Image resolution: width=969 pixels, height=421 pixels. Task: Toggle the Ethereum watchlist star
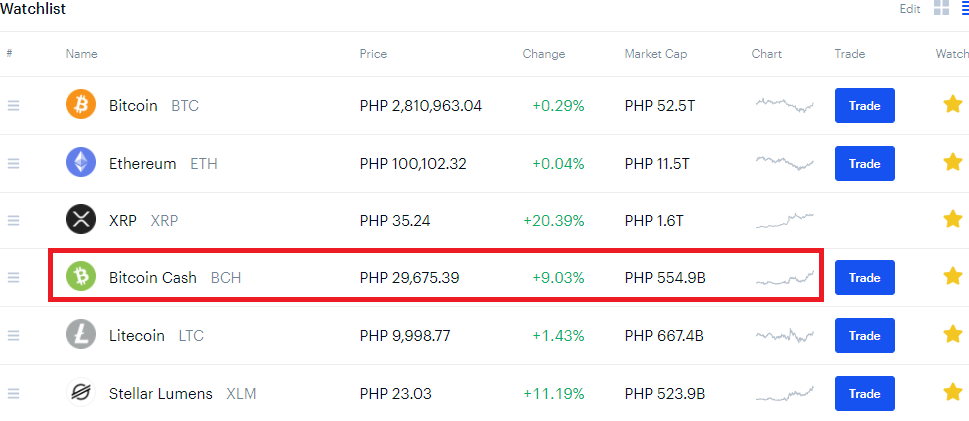point(953,163)
